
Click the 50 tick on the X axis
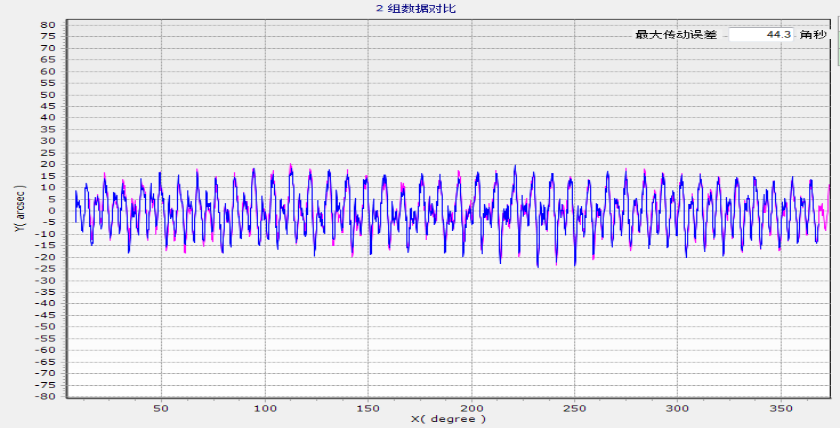pos(161,407)
